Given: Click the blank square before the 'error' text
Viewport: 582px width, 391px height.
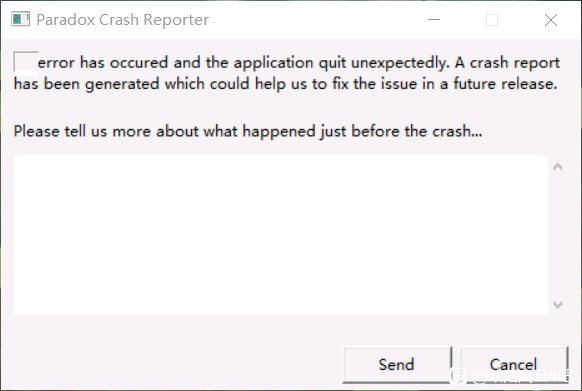Looking at the screenshot, I should tap(26, 62).
